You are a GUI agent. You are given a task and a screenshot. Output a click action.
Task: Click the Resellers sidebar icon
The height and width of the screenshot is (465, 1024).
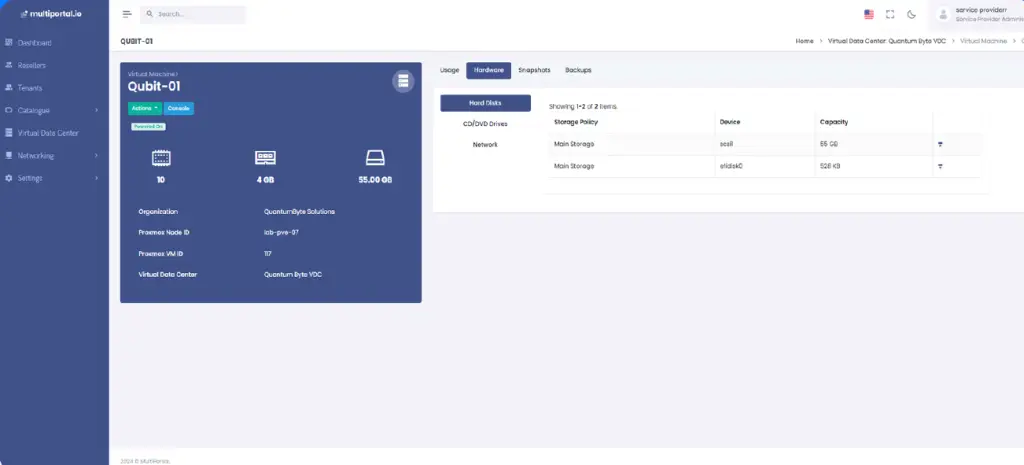coord(9,65)
